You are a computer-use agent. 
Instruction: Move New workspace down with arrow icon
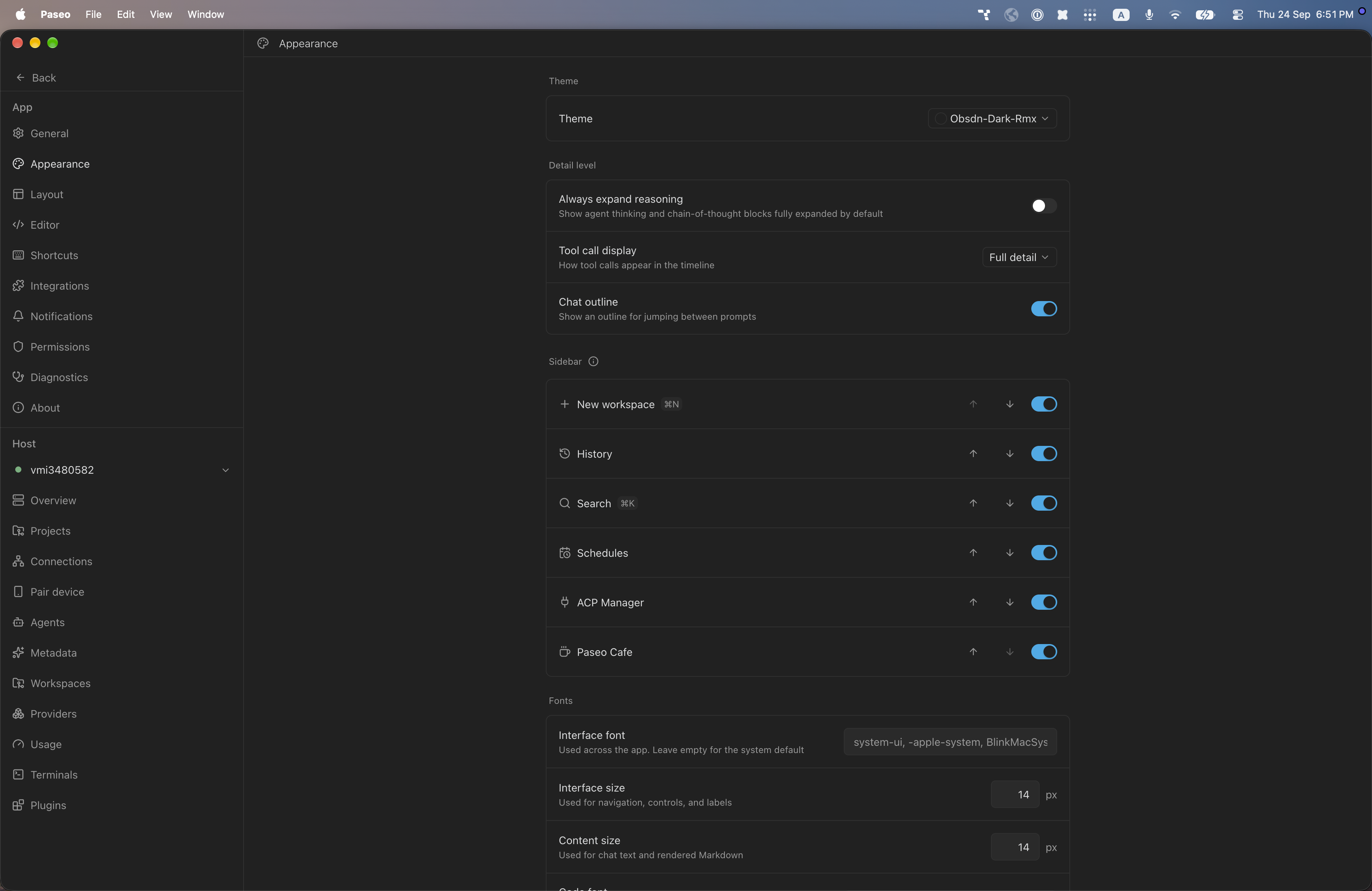click(x=1010, y=404)
